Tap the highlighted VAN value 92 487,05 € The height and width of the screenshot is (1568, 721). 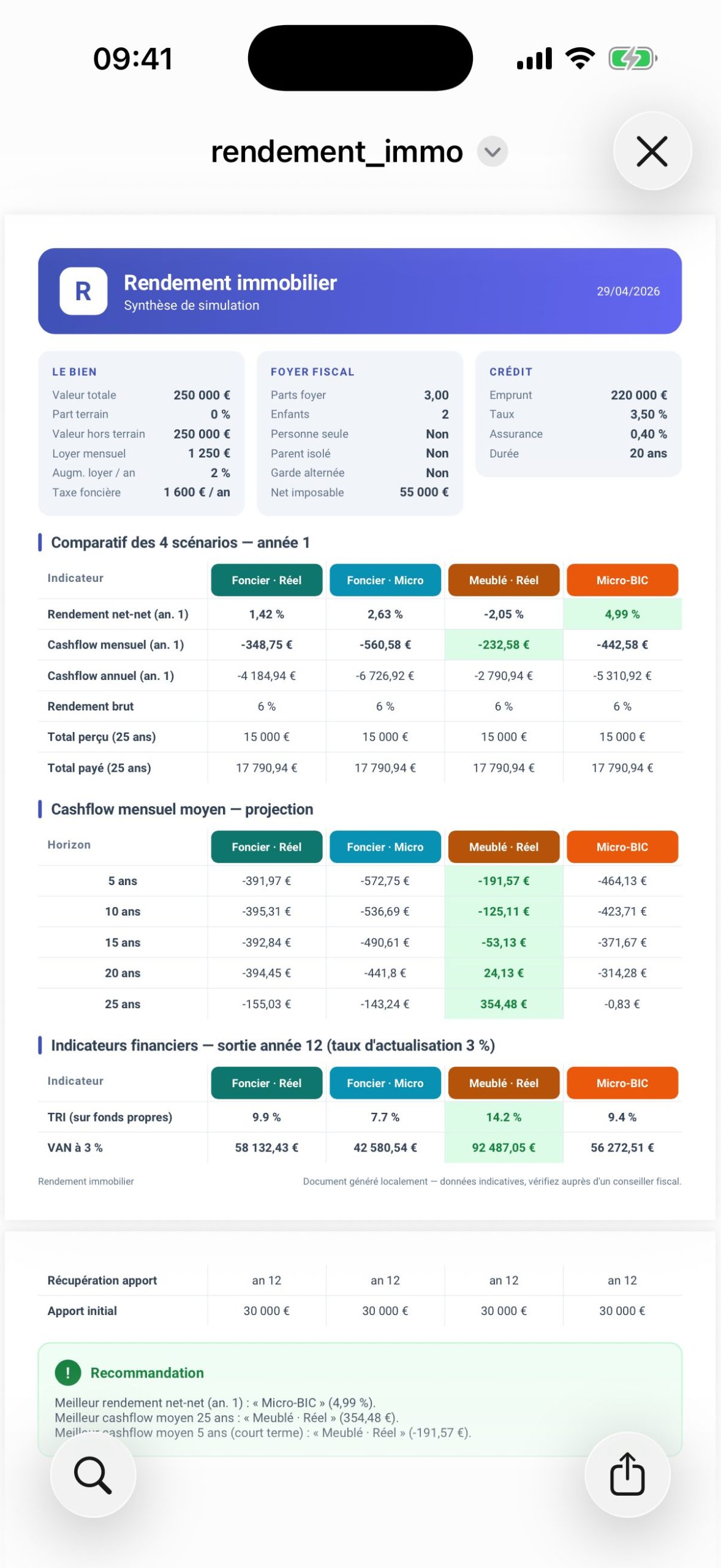tap(504, 1148)
